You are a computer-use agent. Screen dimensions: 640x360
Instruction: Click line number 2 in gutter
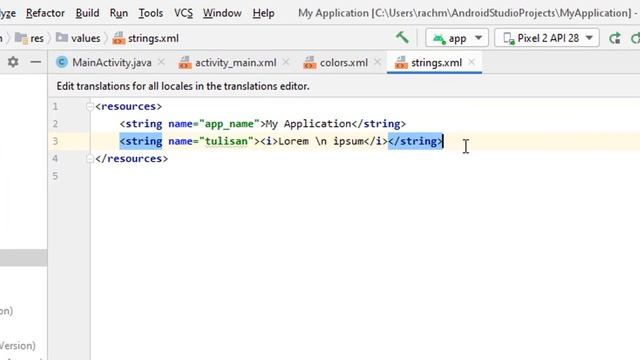click(55, 124)
